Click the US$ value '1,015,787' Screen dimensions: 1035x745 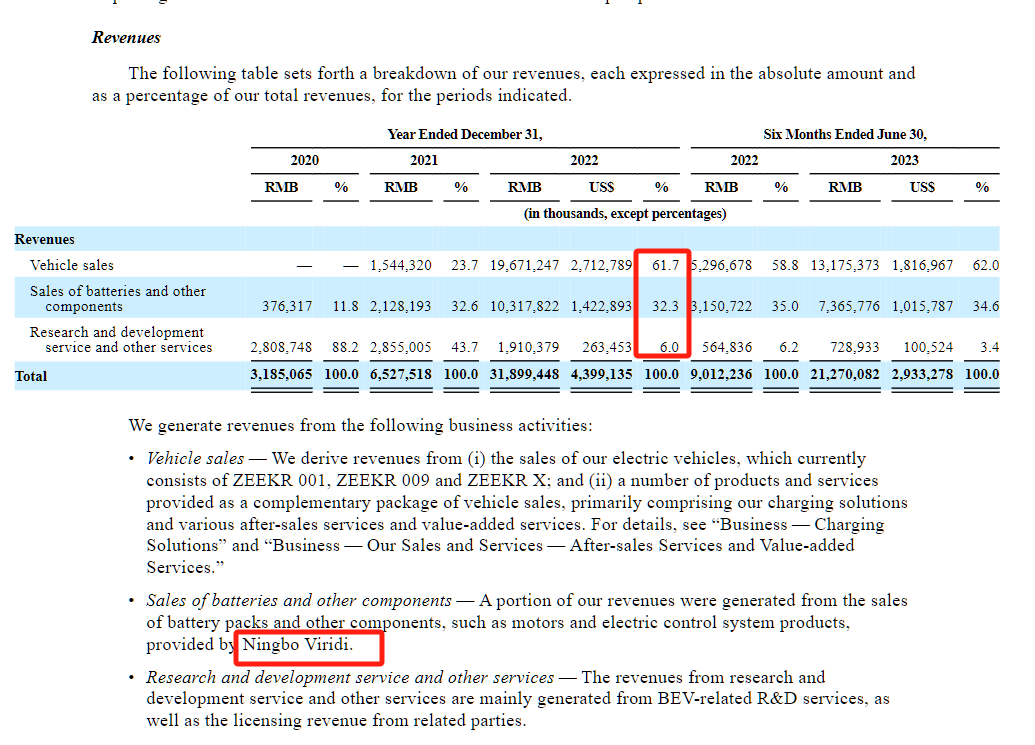922,307
